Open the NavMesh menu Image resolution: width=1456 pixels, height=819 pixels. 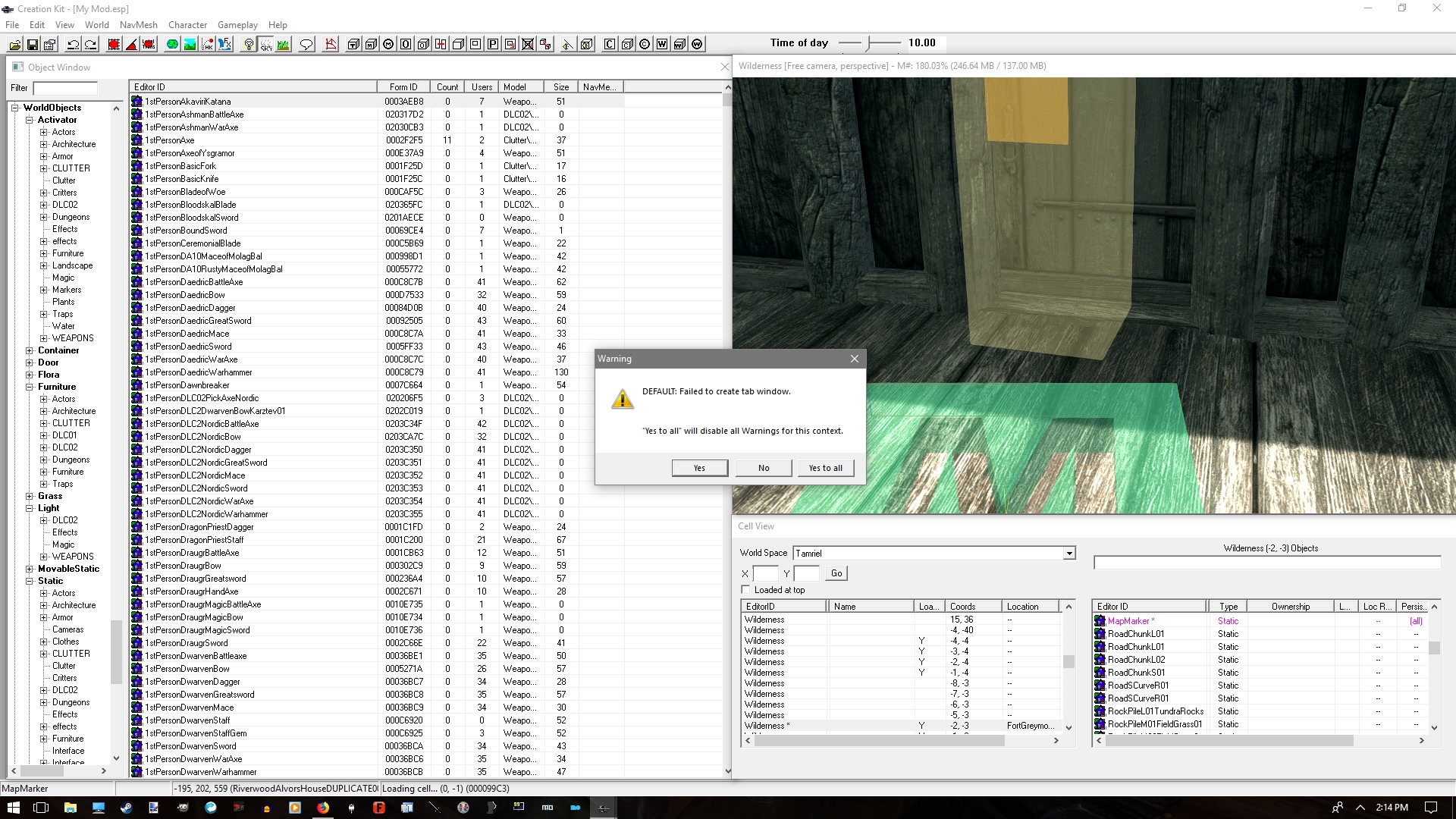pos(138,24)
